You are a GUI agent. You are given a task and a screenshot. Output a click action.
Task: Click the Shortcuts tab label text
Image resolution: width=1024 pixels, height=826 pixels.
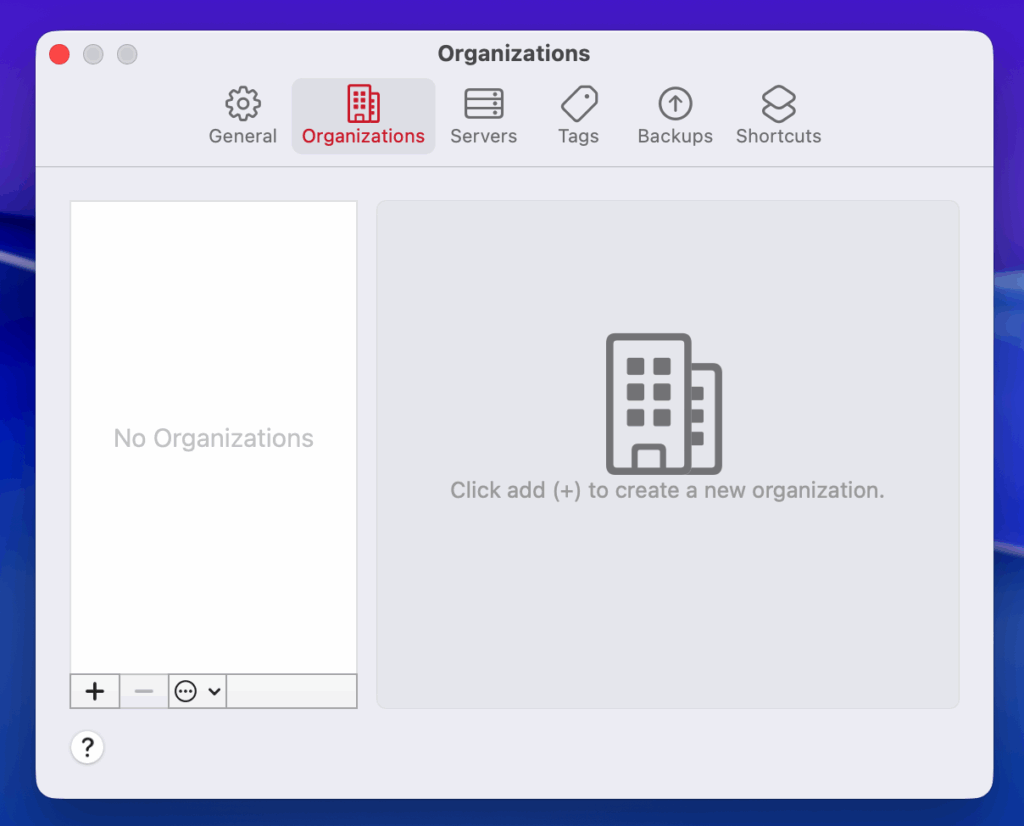(x=778, y=136)
